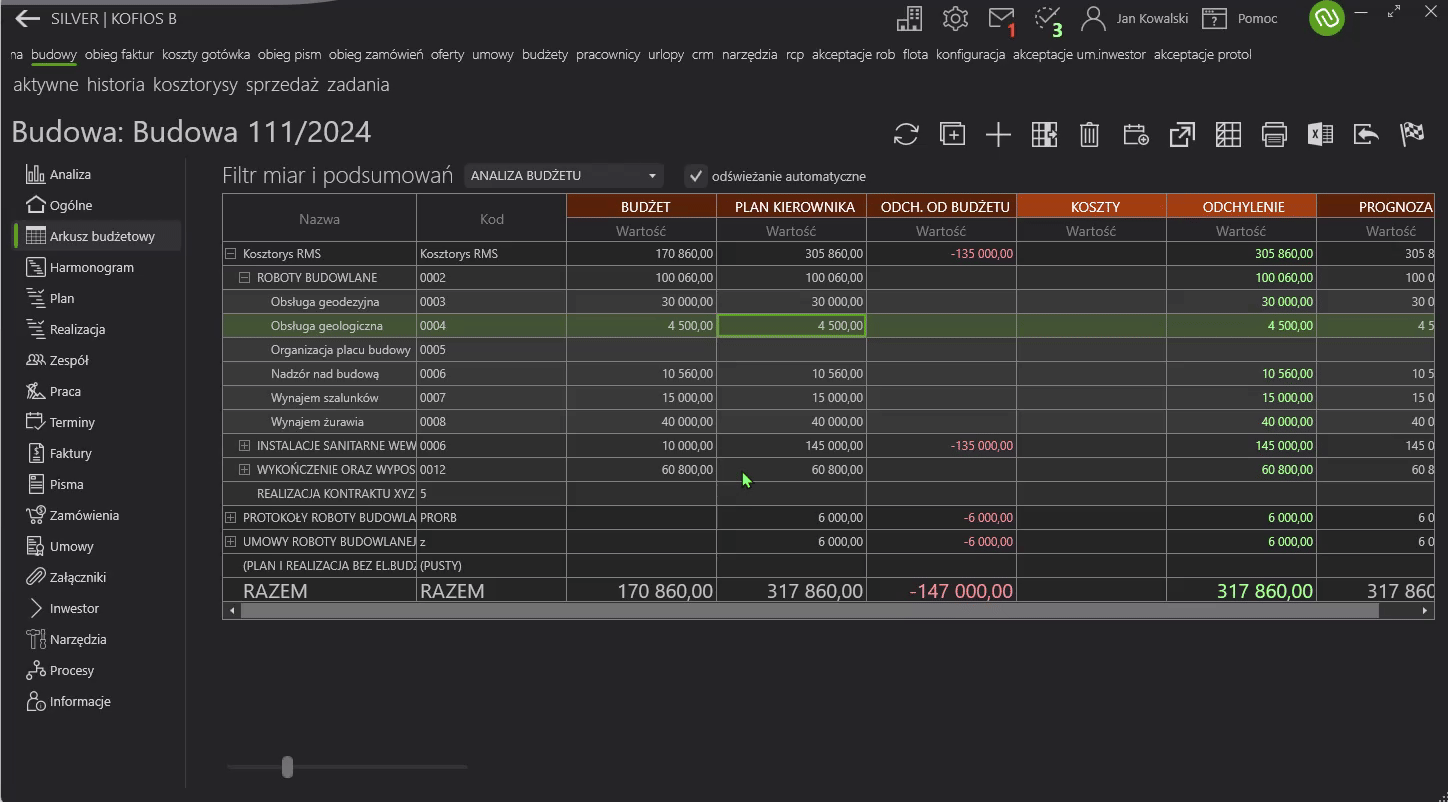Collapse the ROBOTY BUDOWLANE tree node
1448x802 pixels.
244,278
